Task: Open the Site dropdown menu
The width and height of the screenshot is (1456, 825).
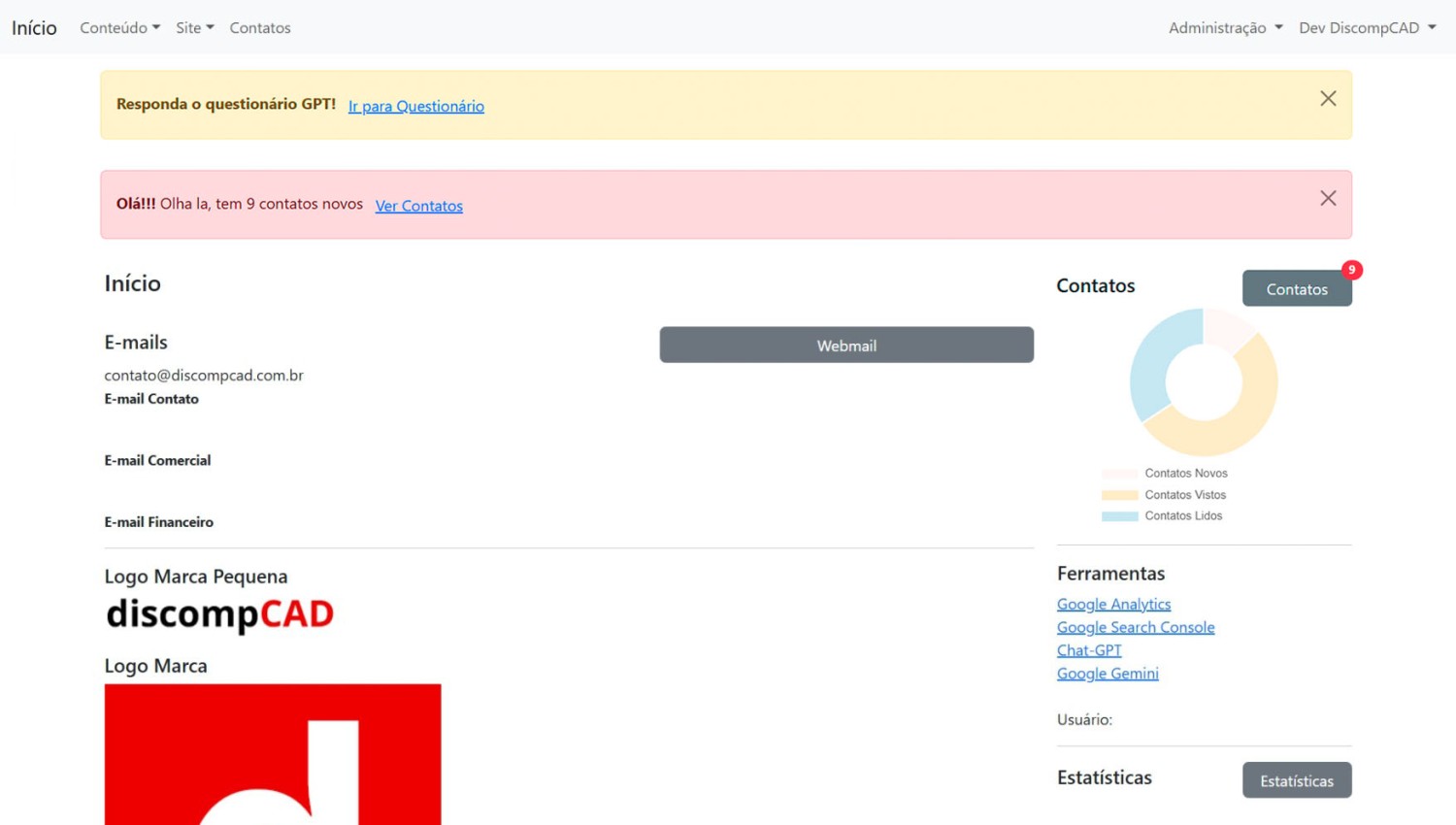Action: (194, 28)
